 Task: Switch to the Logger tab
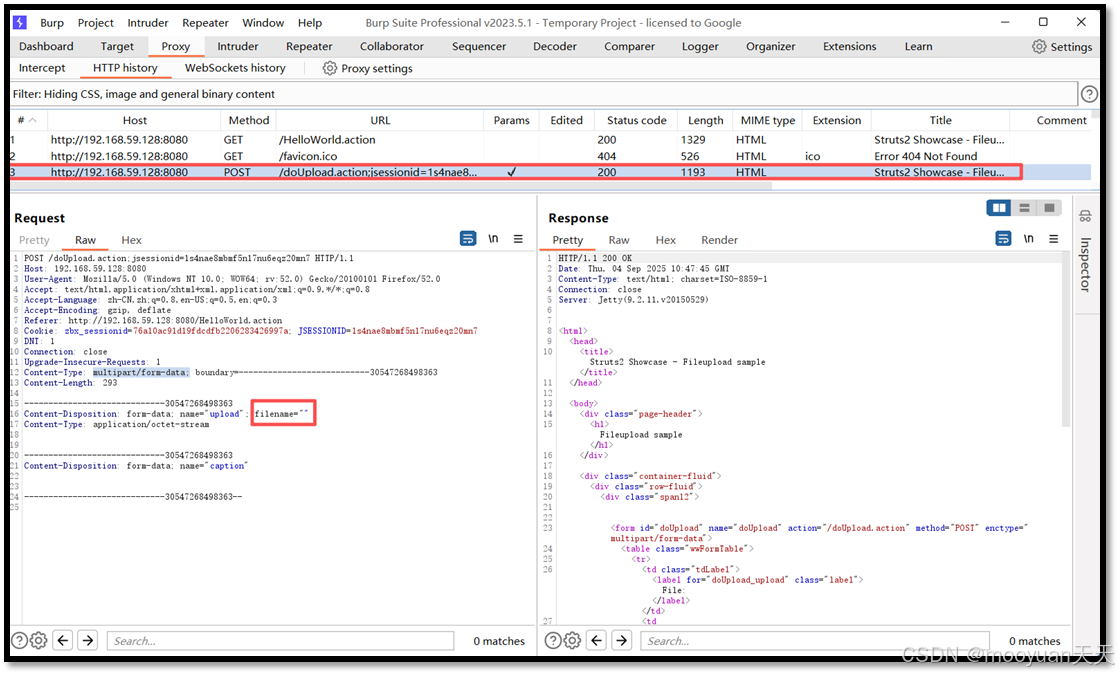(x=700, y=46)
